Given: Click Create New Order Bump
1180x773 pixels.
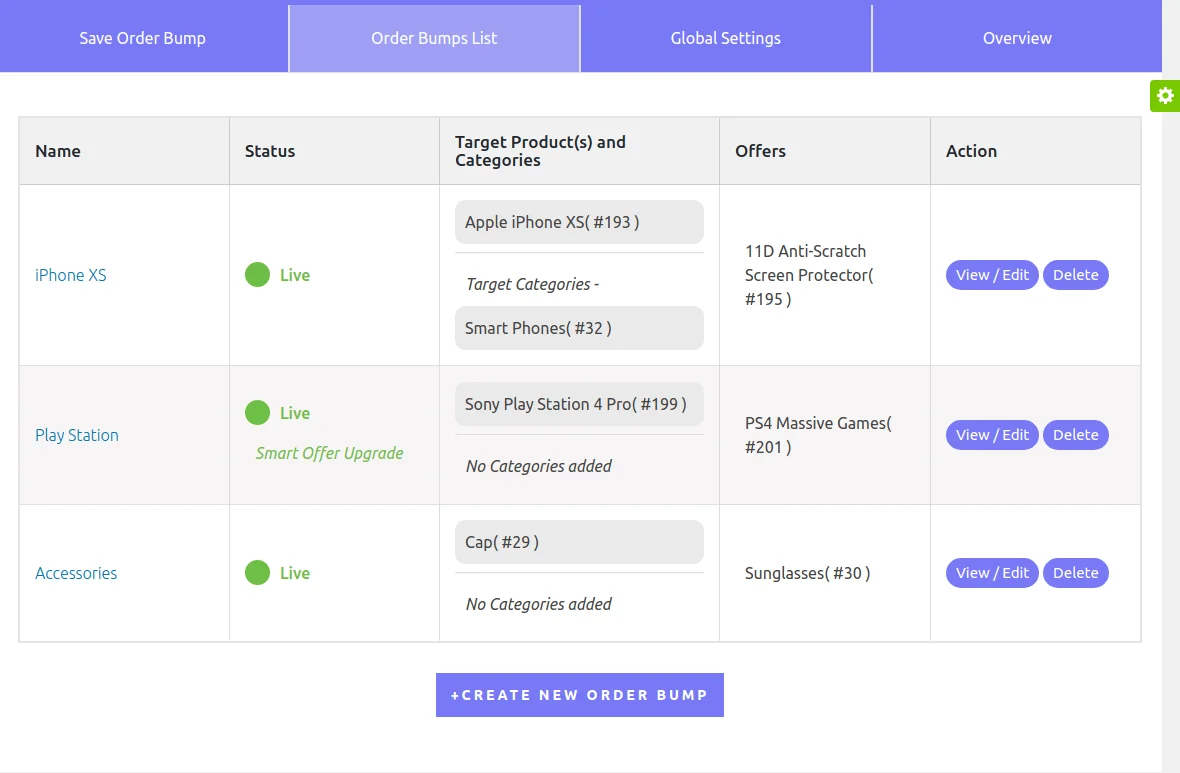Looking at the screenshot, I should coord(579,694).
